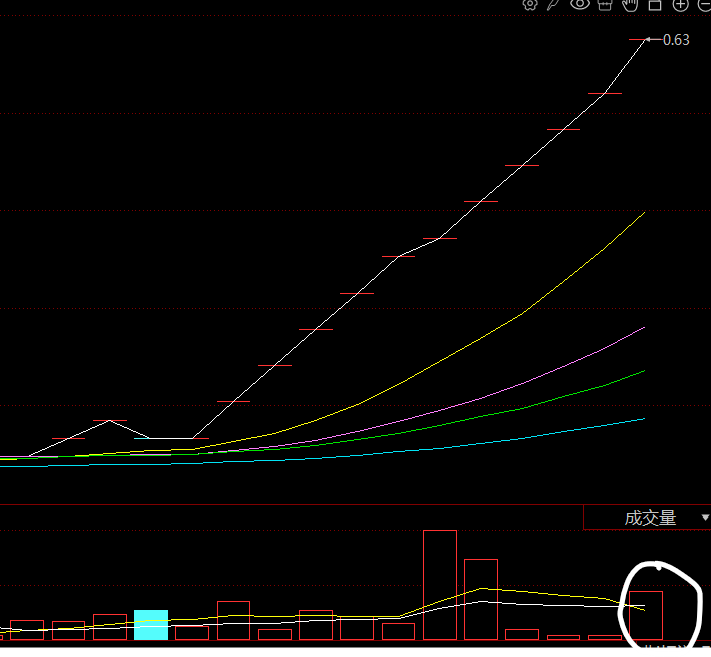This screenshot has width=711, height=657.
Task: Click the window layout icon
Action: [655, 5]
